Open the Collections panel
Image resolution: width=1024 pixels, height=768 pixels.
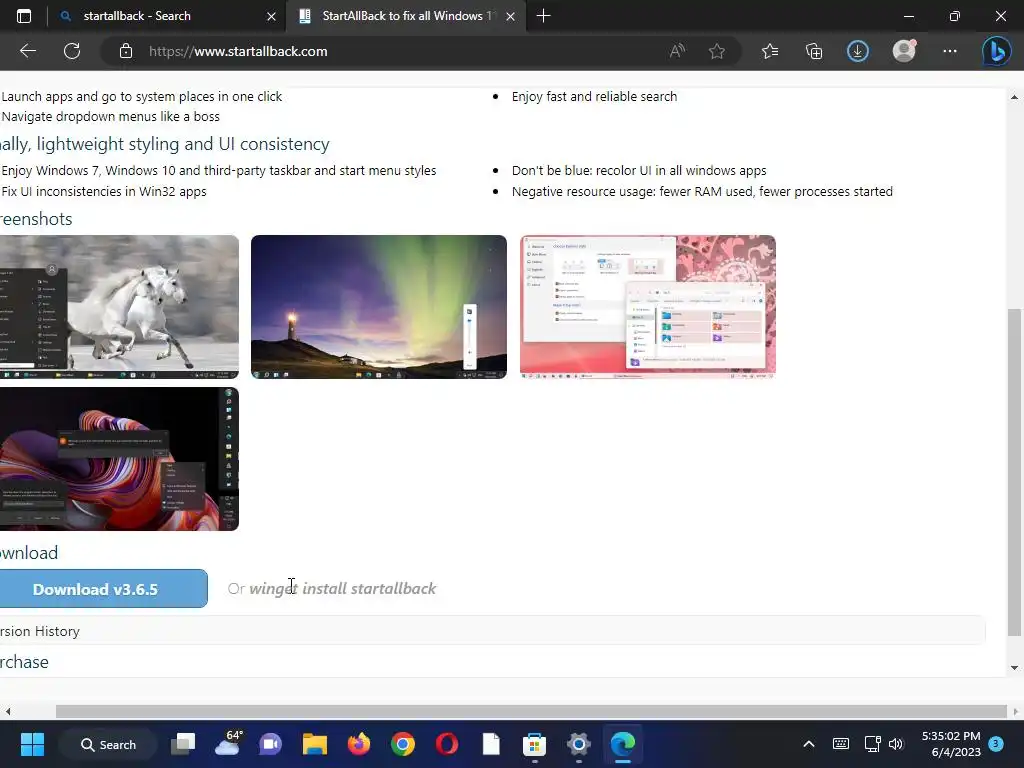(x=814, y=51)
